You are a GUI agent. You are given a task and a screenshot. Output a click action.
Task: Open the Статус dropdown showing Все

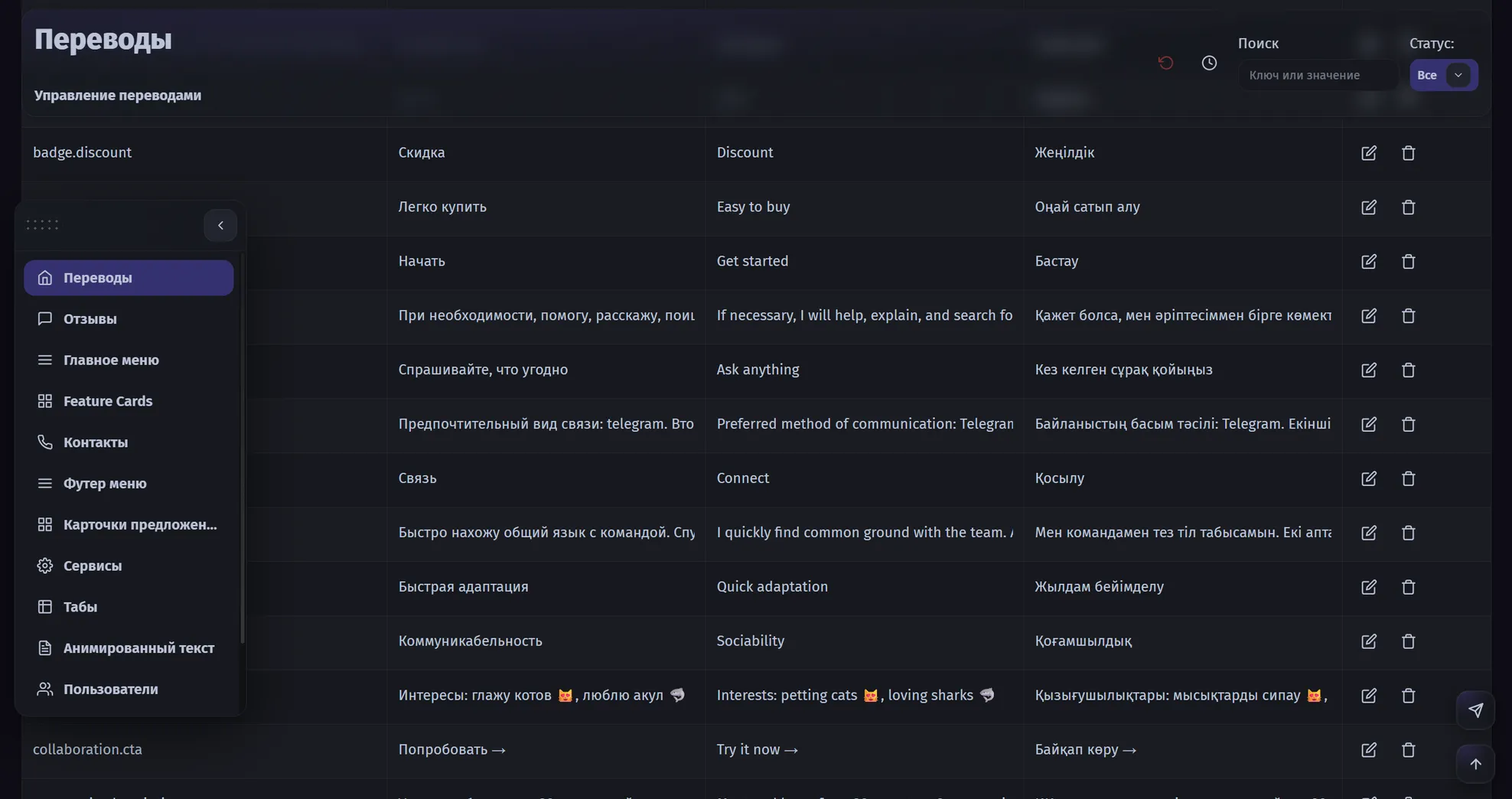click(x=1443, y=75)
